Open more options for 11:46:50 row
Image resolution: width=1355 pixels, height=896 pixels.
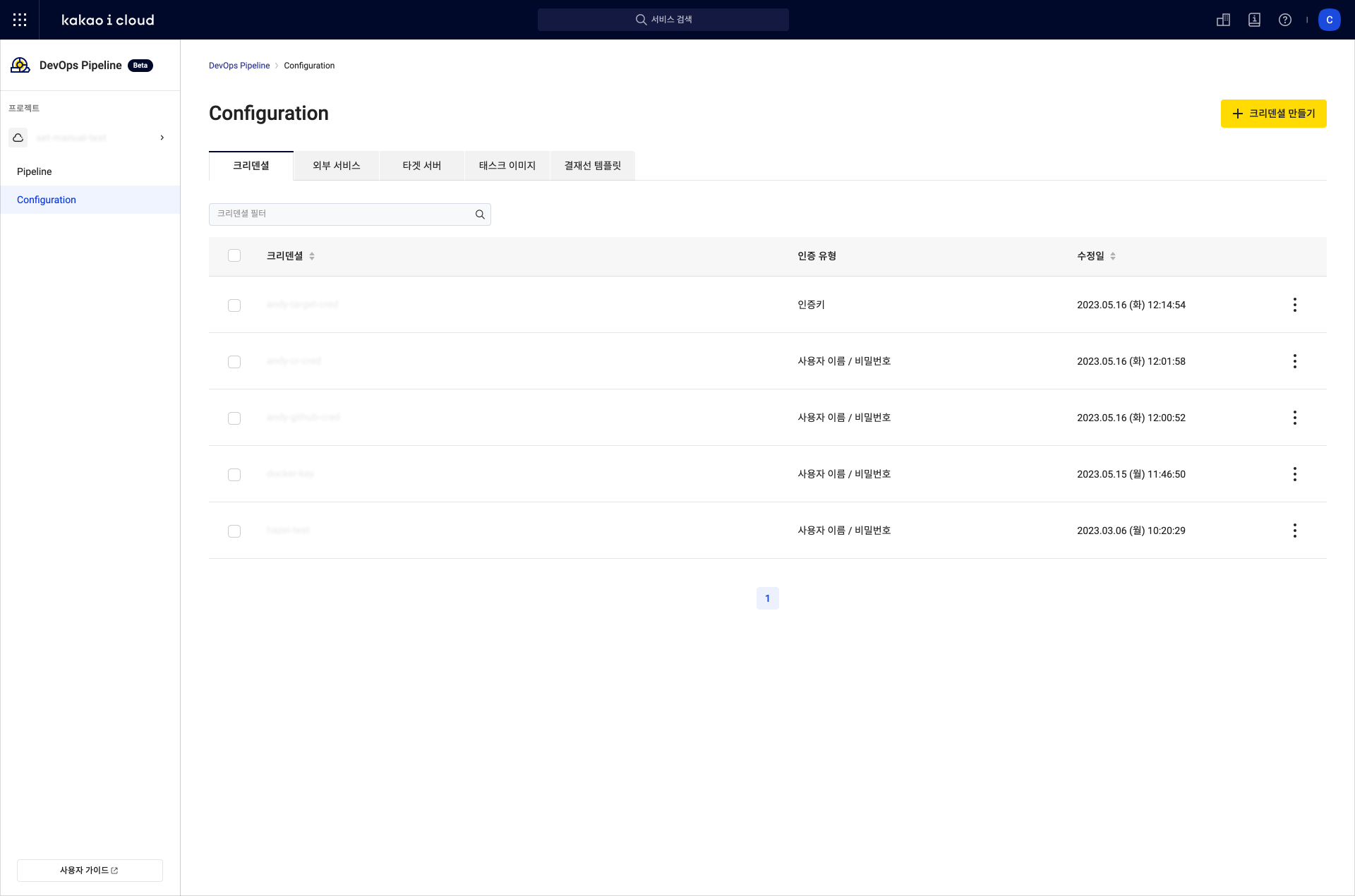coord(1294,474)
